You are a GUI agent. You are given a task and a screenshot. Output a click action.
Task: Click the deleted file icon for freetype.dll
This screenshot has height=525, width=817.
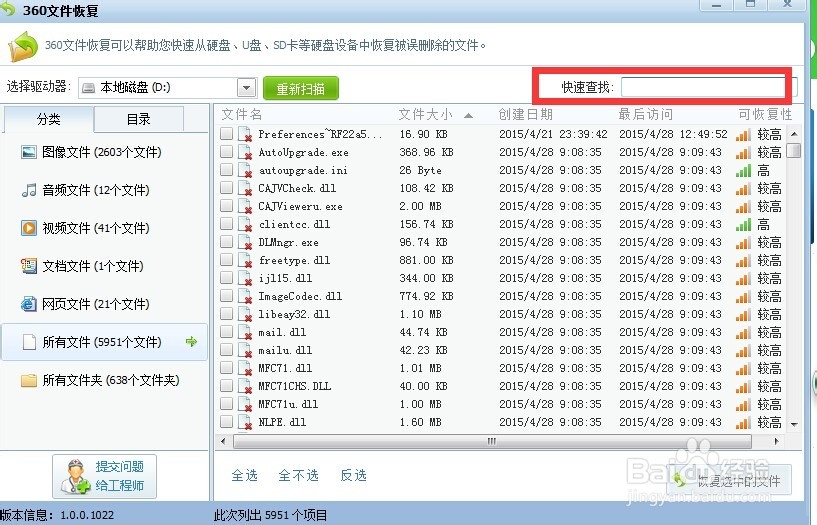244,260
